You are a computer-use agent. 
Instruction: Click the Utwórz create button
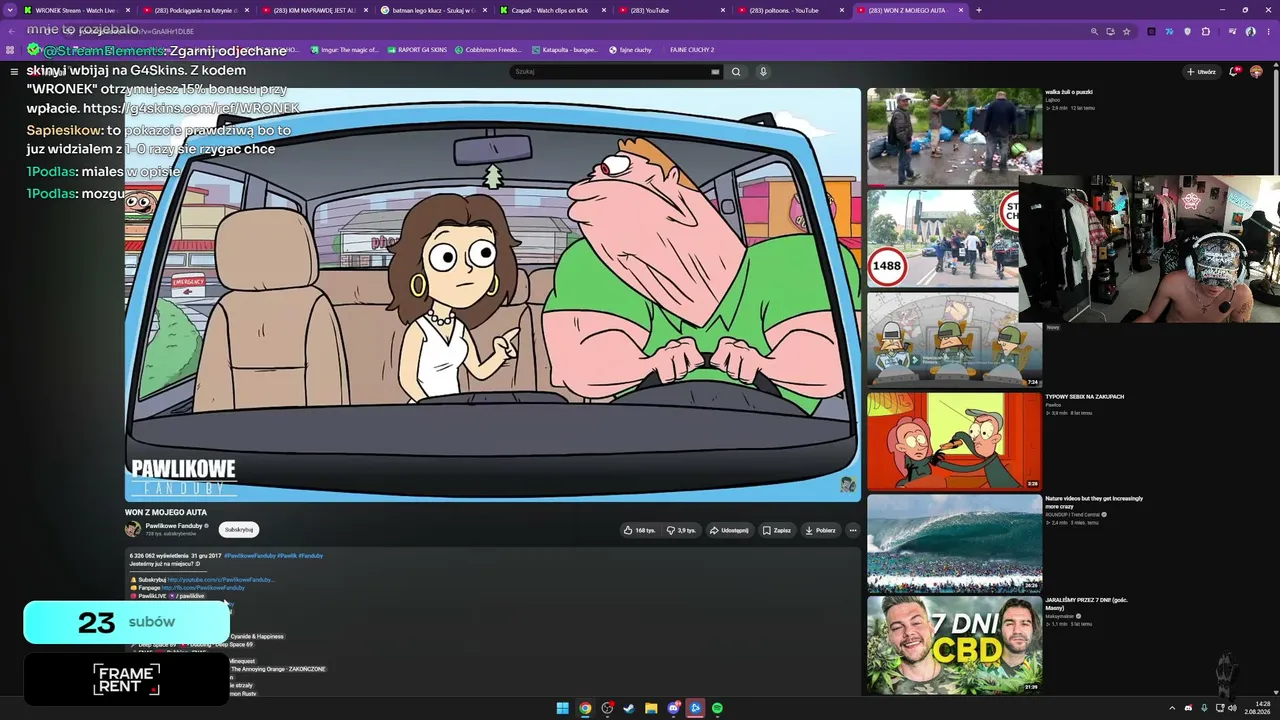click(x=1201, y=72)
